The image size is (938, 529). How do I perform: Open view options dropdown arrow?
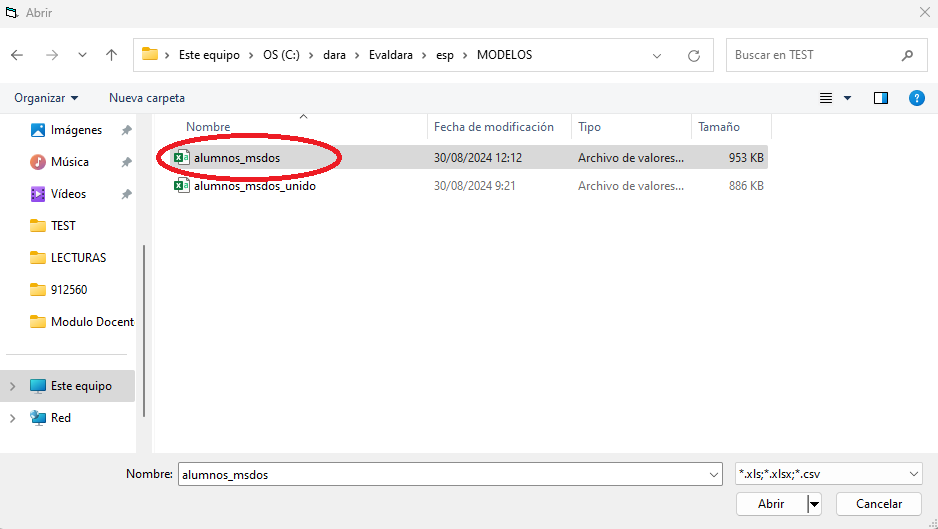pos(847,98)
